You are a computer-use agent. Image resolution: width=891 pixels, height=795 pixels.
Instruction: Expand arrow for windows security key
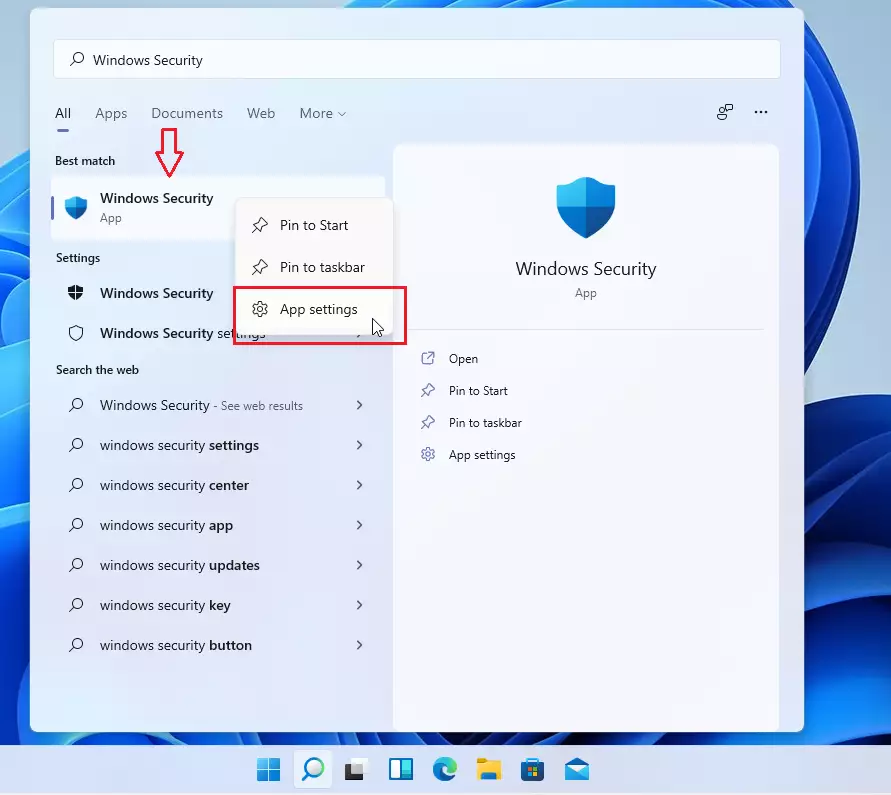359,605
